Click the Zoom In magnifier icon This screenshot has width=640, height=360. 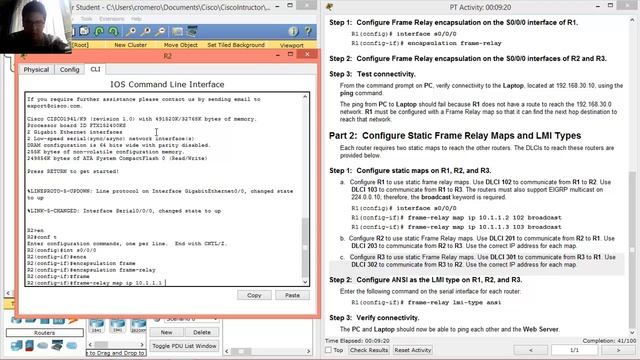click(x=131, y=31)
